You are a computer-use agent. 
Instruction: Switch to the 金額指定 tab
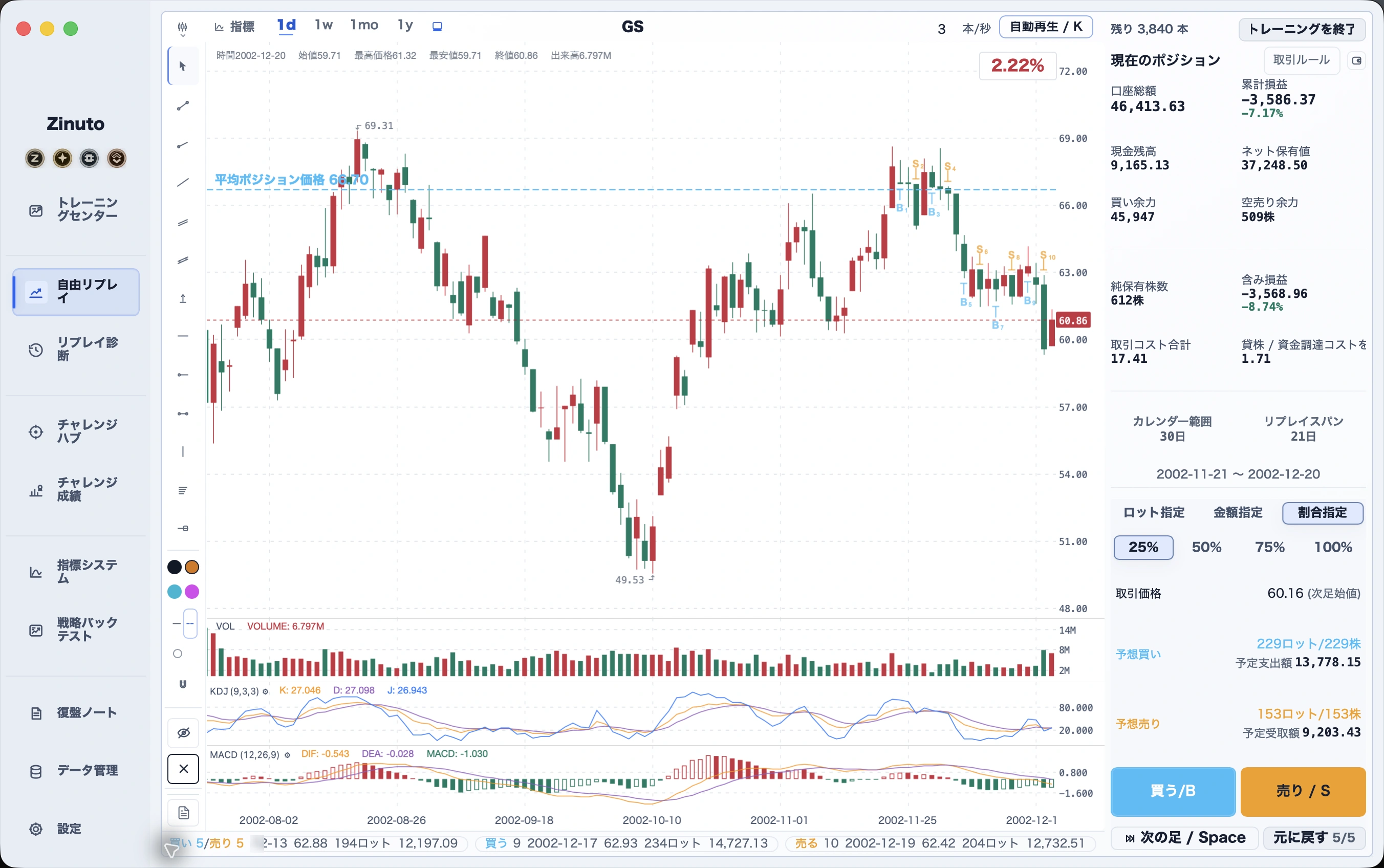1238,513
